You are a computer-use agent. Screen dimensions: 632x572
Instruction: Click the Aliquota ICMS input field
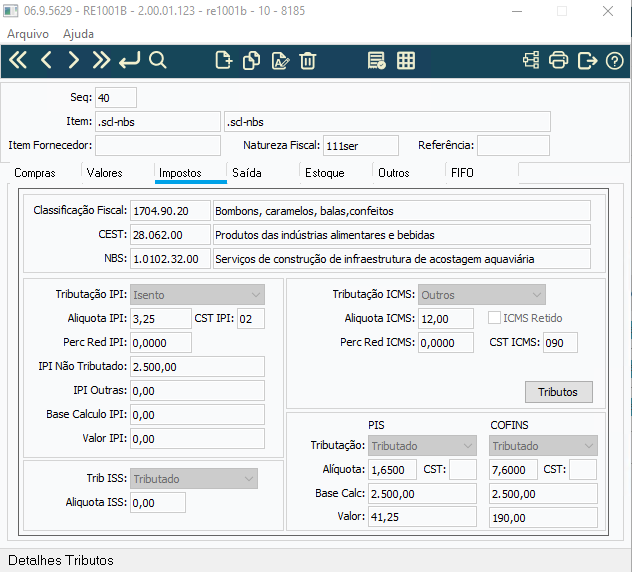(x=446, y=318)
